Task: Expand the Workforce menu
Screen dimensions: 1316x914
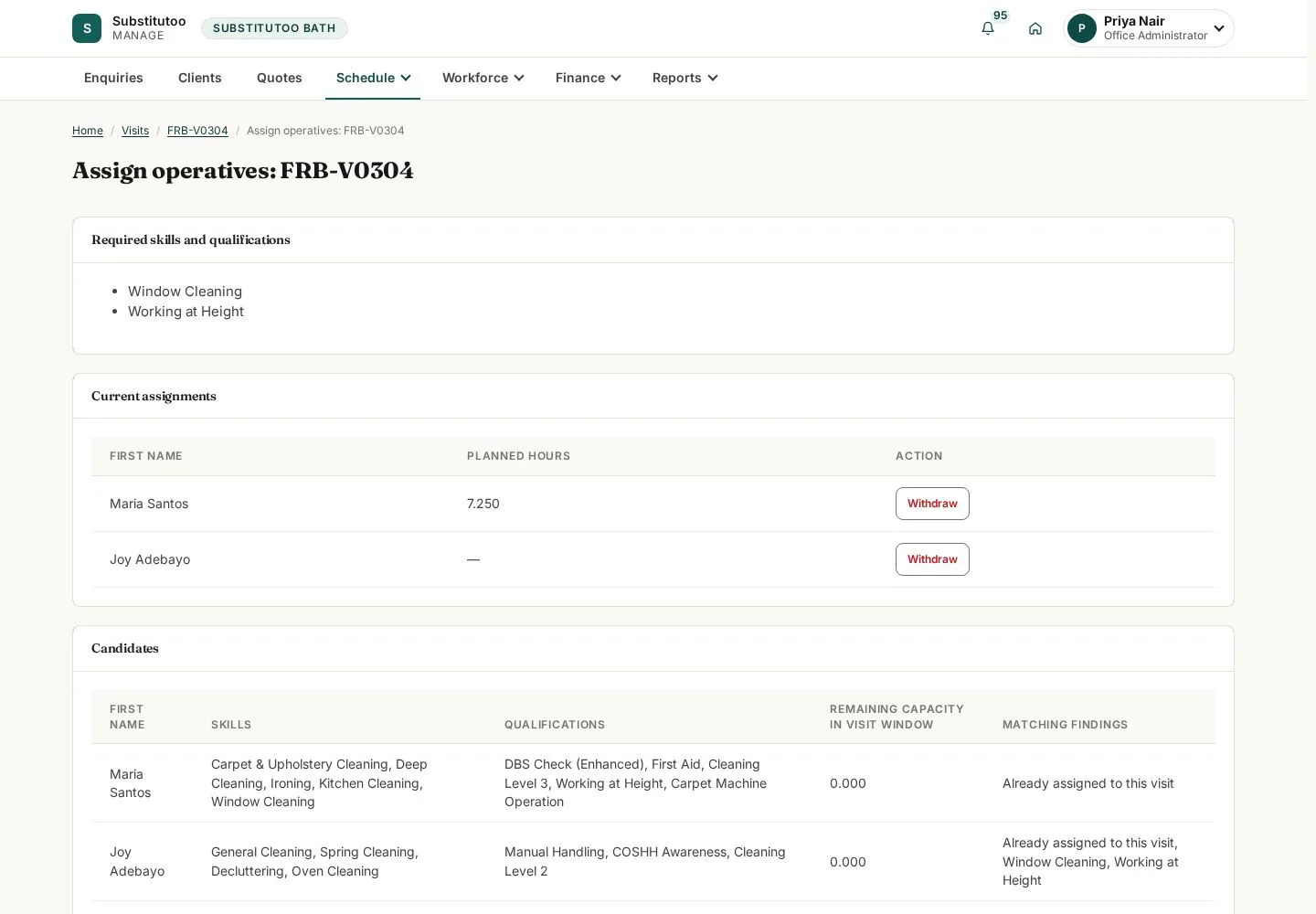Action: click(x=483, y=78)
